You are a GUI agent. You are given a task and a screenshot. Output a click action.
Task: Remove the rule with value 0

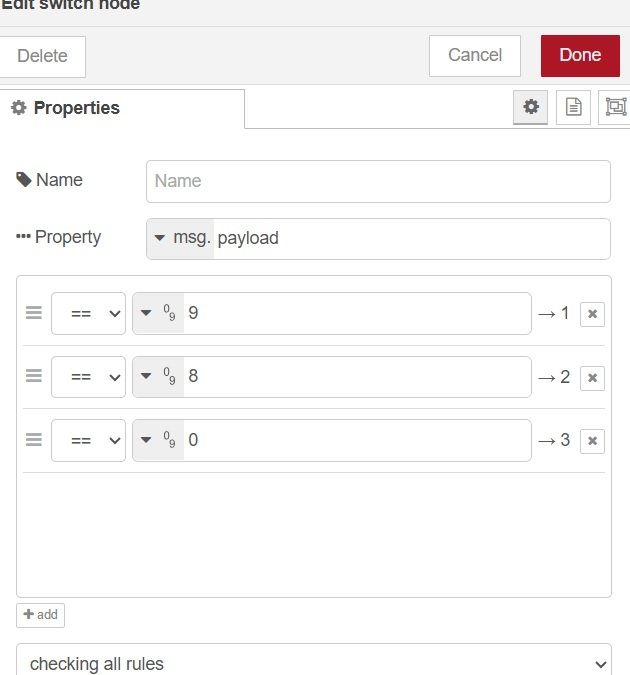[592, 441]
